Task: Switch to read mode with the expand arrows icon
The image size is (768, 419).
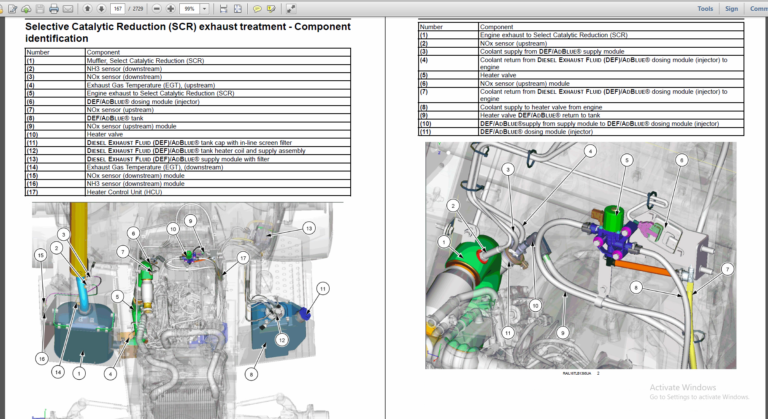Action: point(290,9)
